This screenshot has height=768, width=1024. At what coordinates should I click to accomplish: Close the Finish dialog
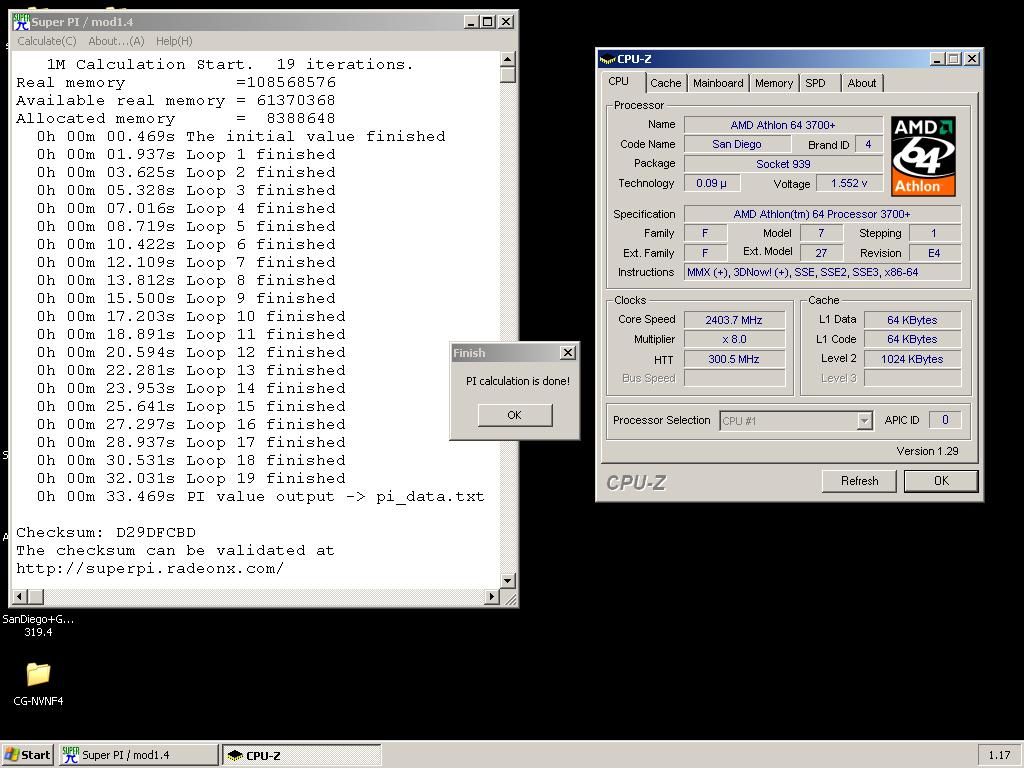[568, 353]
